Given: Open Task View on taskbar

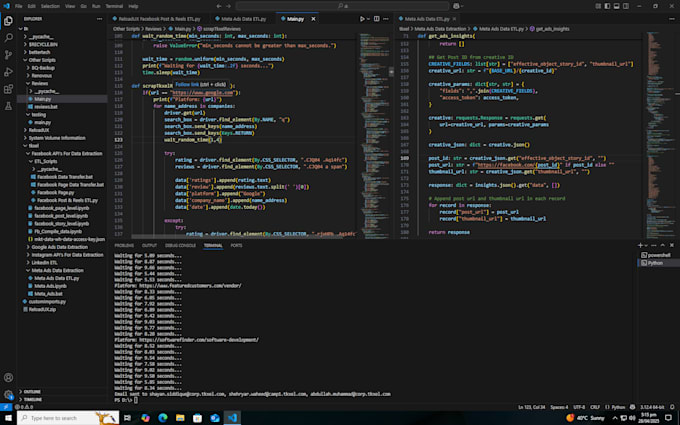Looking at the screenshot, I should (127, 418).
